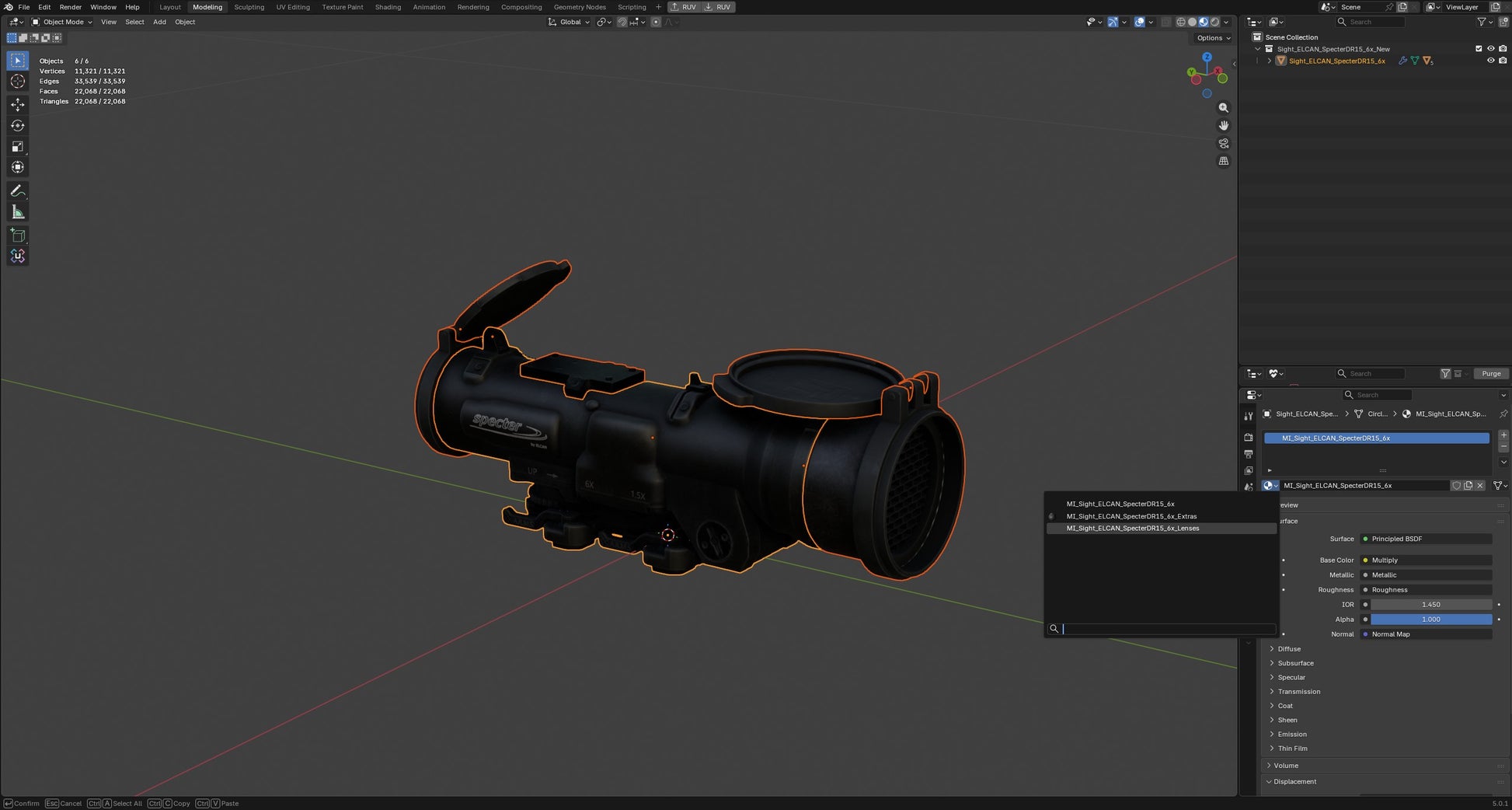Select the Annotate tool
The width and height of the screenshot is (1512, 810).
[x=18, y=190]
